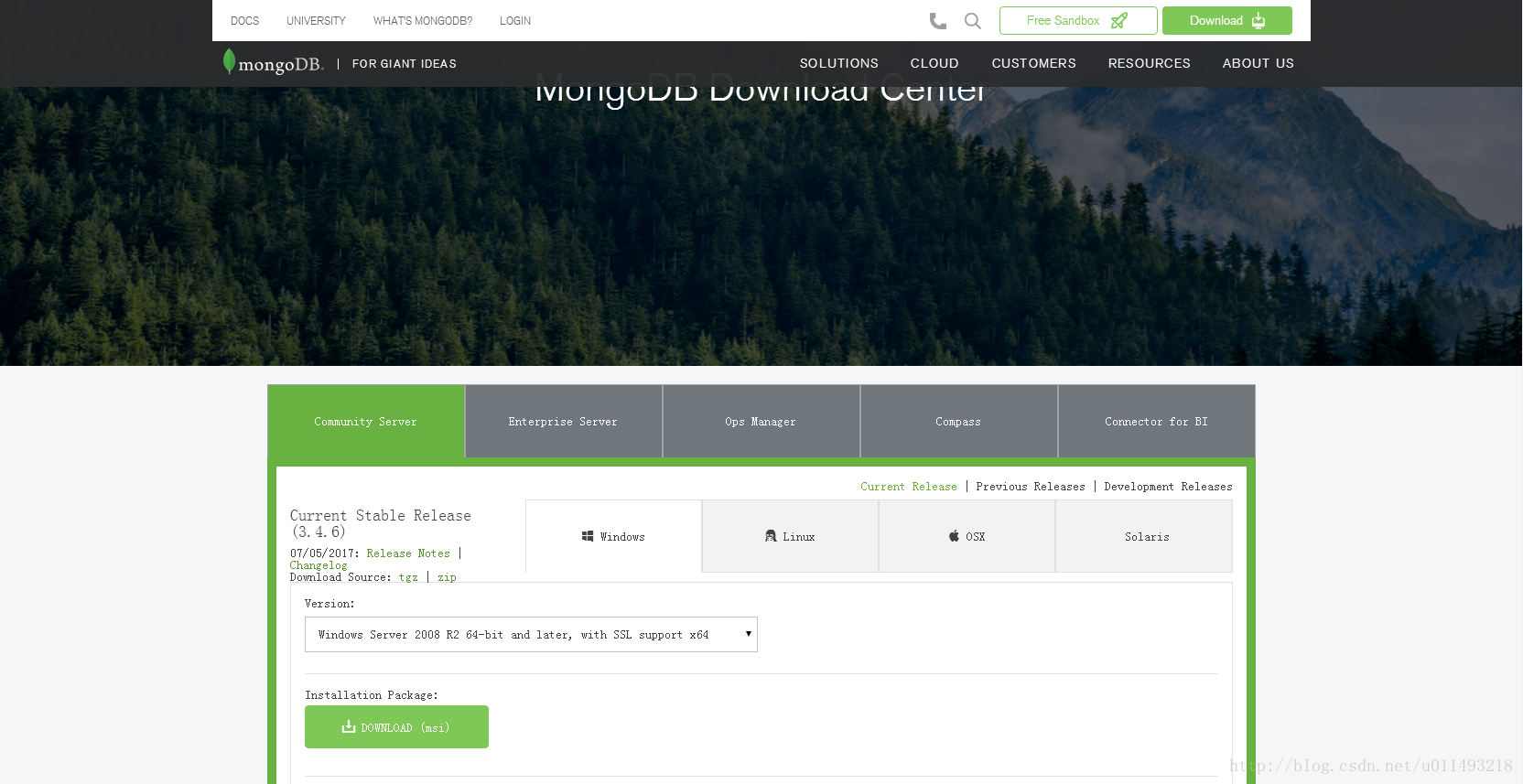Click the download icon on msi button
This screenshot has height=784, width=1523.
(x=349, y=726)
